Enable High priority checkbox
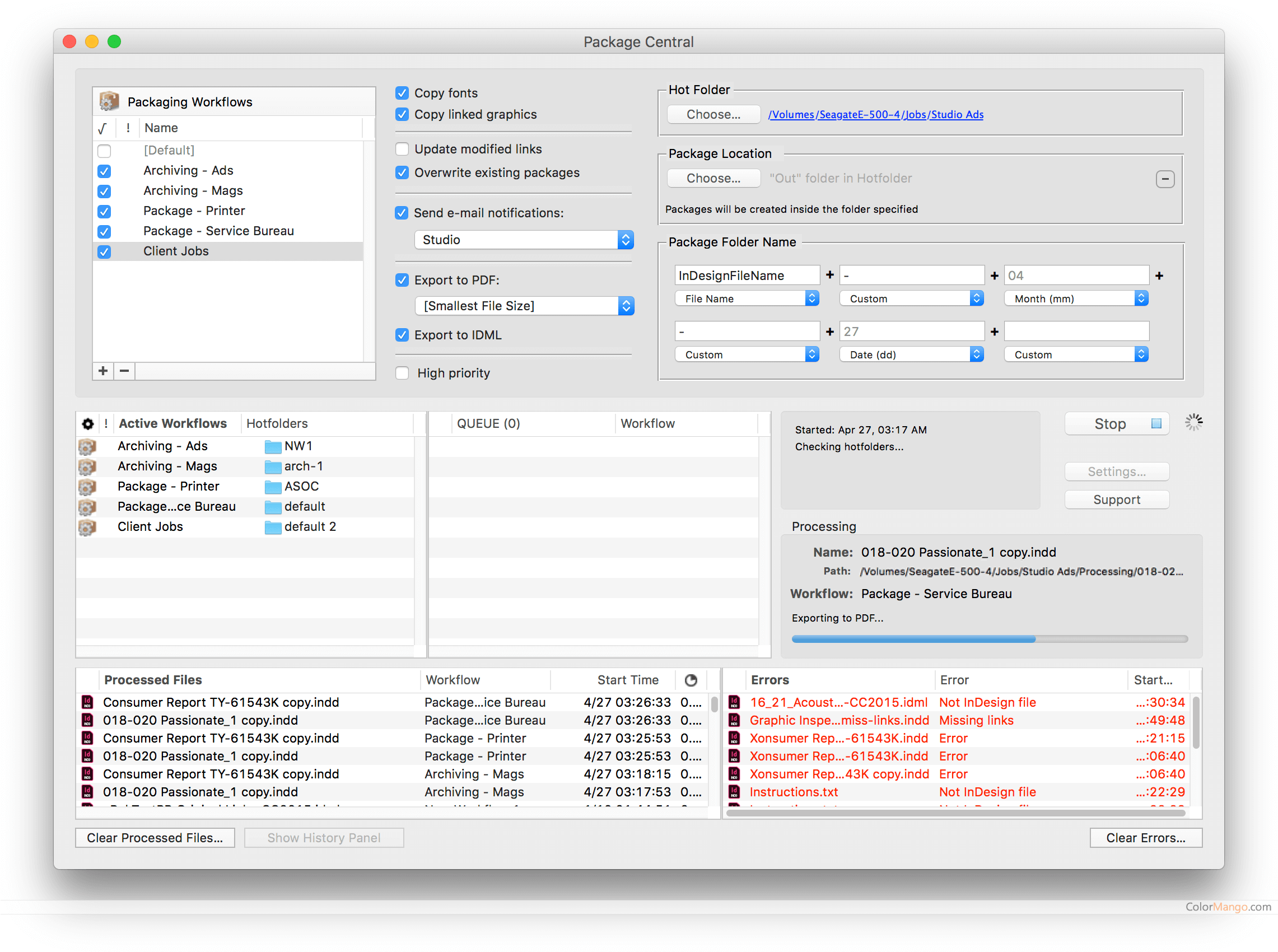 [x=402, y=373]
